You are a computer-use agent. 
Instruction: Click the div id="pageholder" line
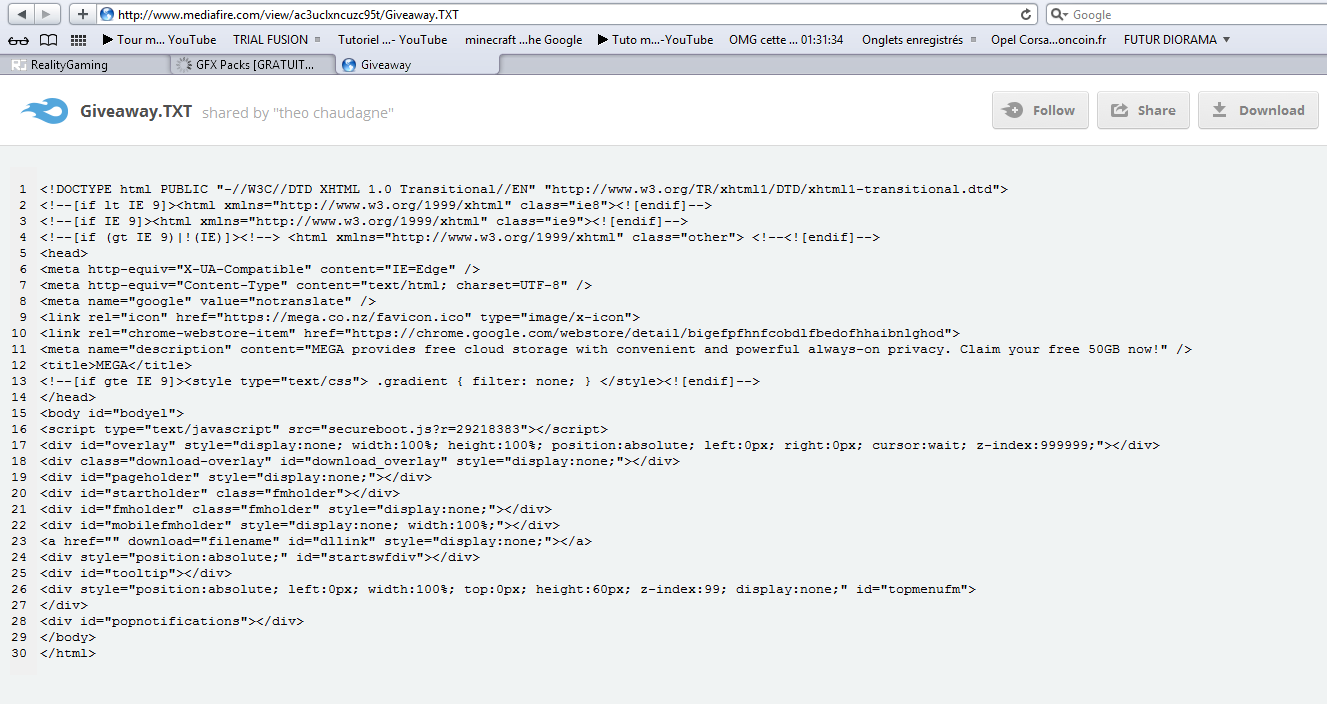coord(236,477)
